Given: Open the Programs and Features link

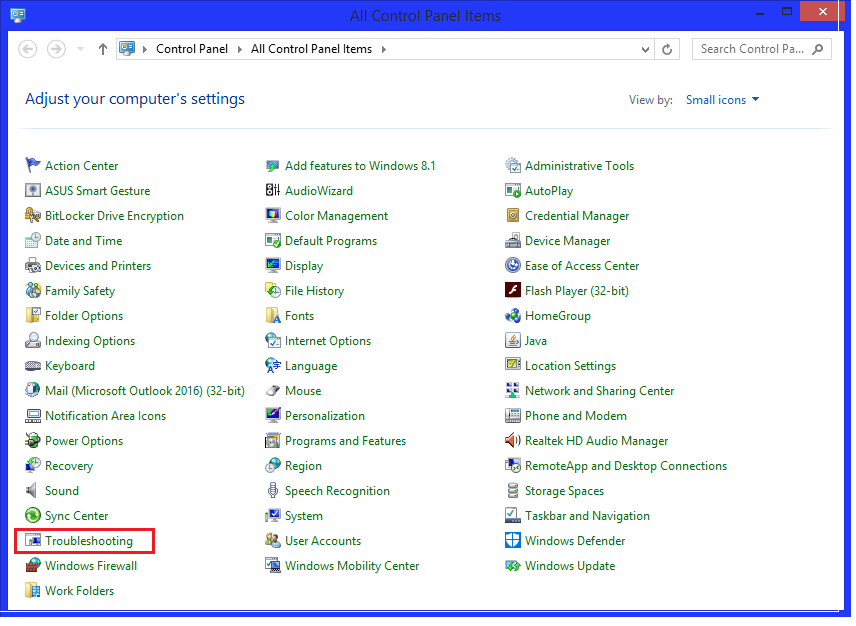Looking at the screenshot, I should point(345,441).
